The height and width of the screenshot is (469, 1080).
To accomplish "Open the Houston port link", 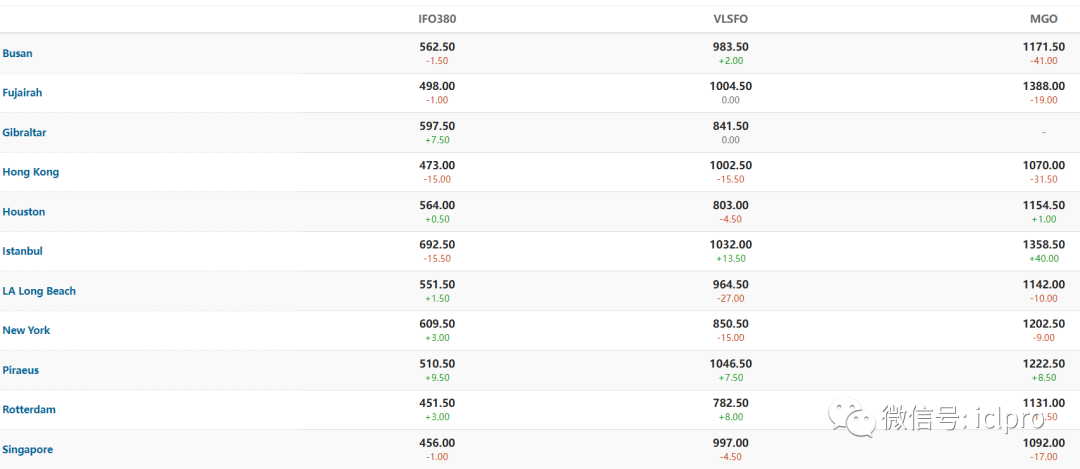I will 24,212.
